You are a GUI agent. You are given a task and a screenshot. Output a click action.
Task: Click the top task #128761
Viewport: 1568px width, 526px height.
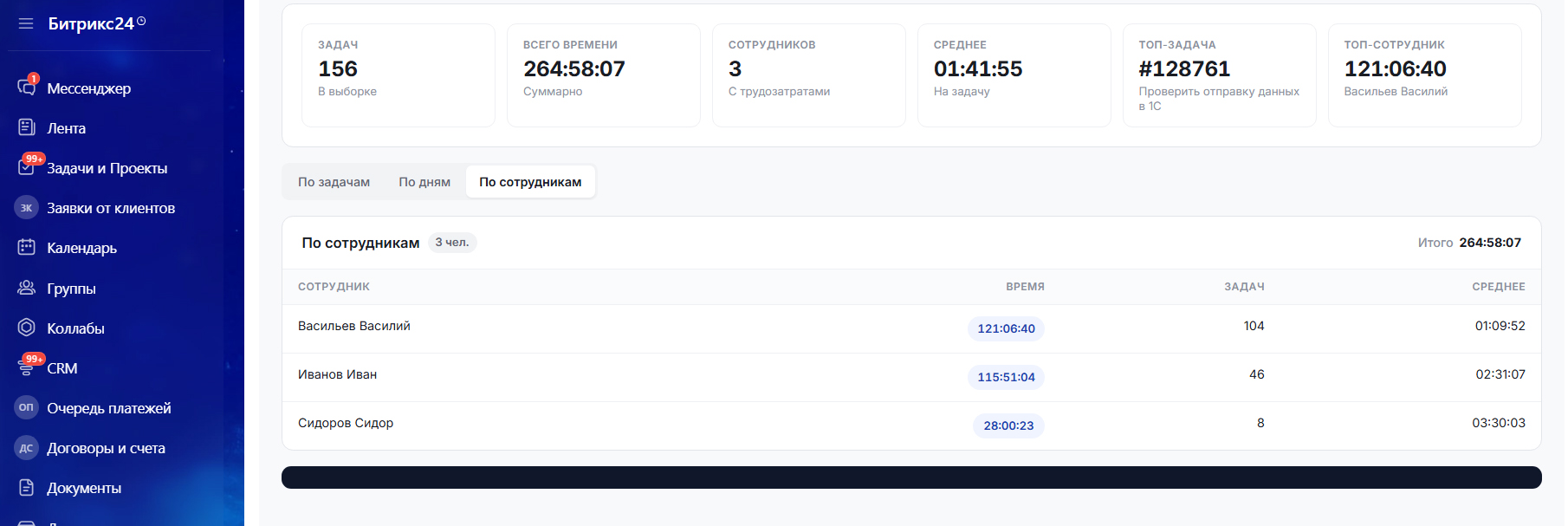click(1184, 68)
